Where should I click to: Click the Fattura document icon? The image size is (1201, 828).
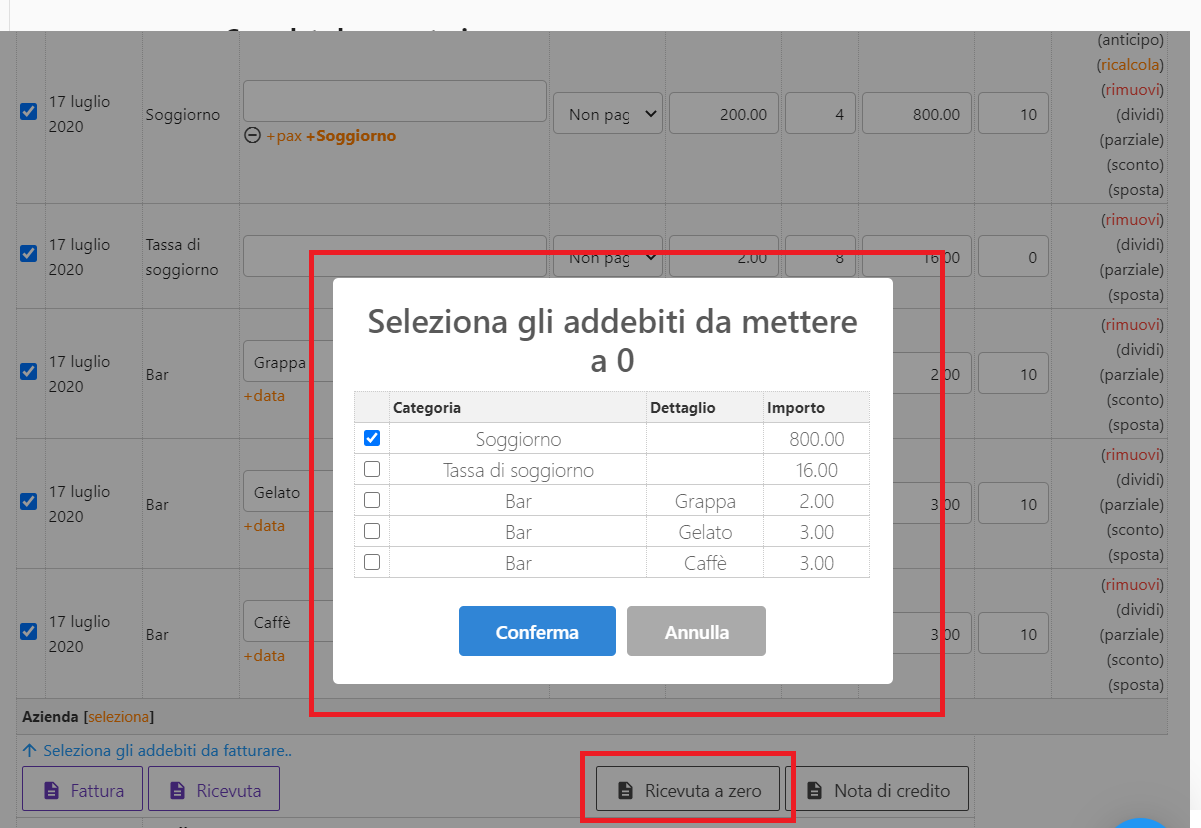(x=52, y=790)
